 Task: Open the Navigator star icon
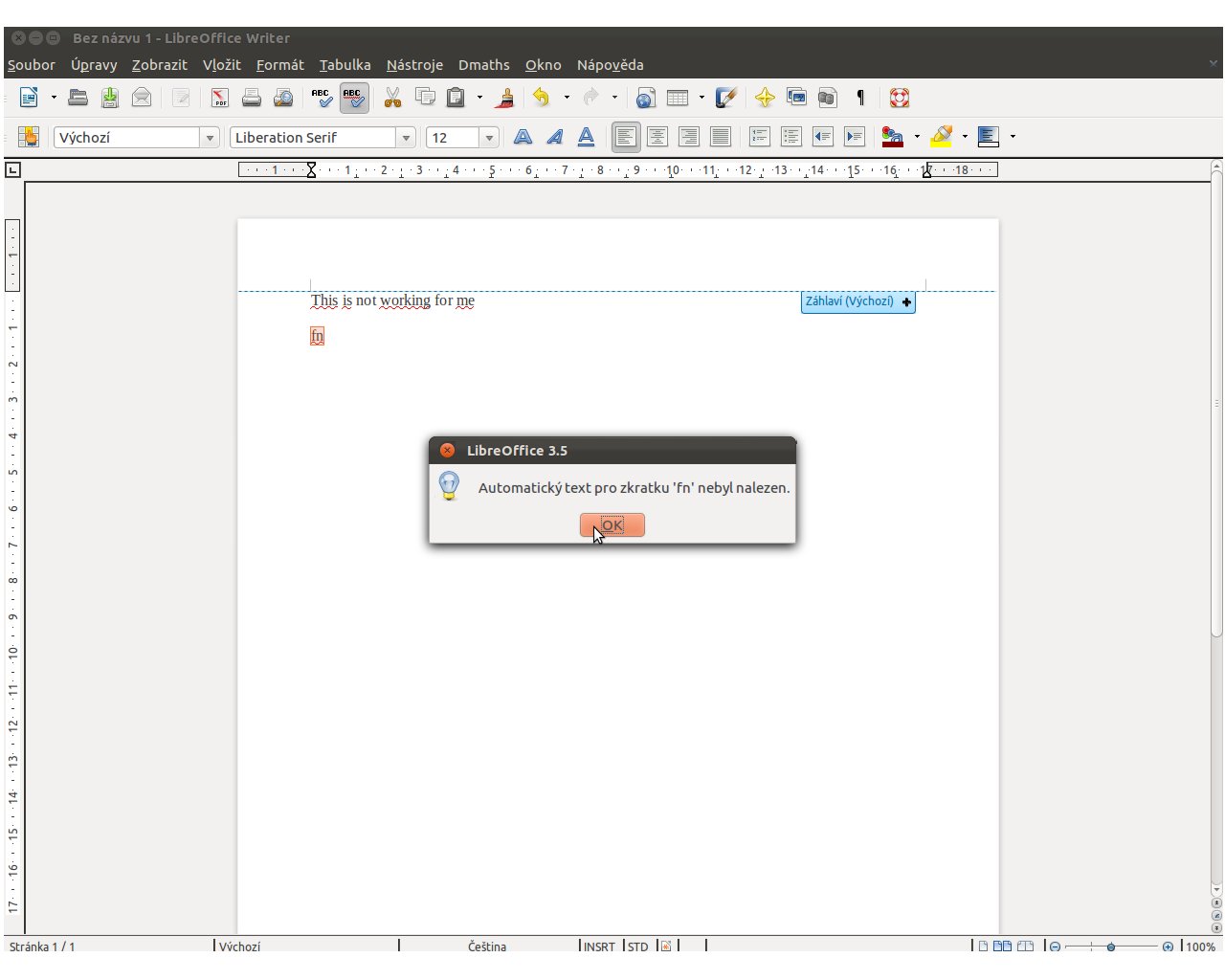(765, 98)
